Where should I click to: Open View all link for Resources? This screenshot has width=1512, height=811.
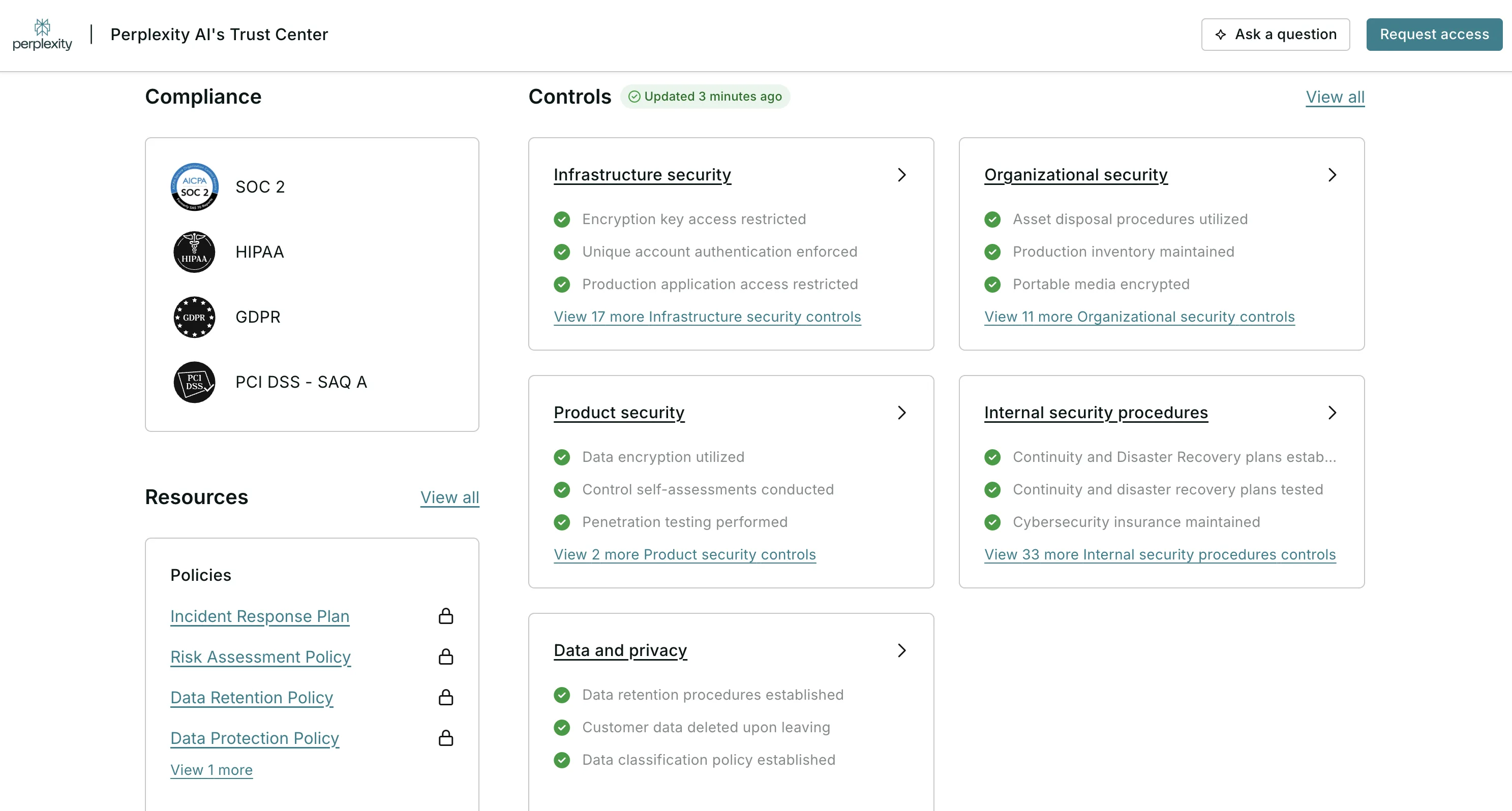449,497
